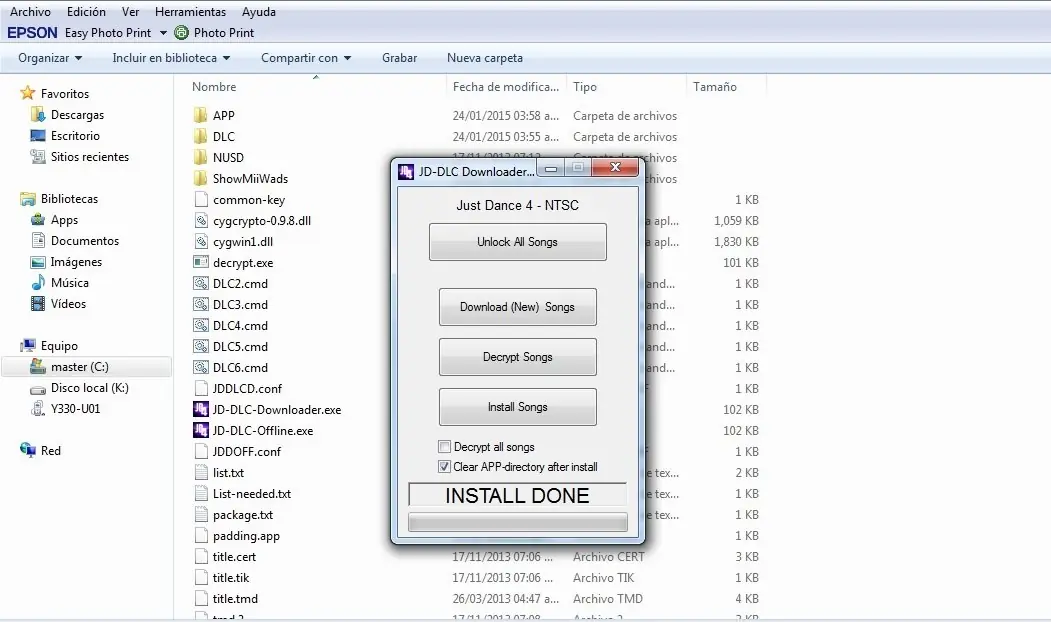Open the Archivo menu

[x=30, y=11]
